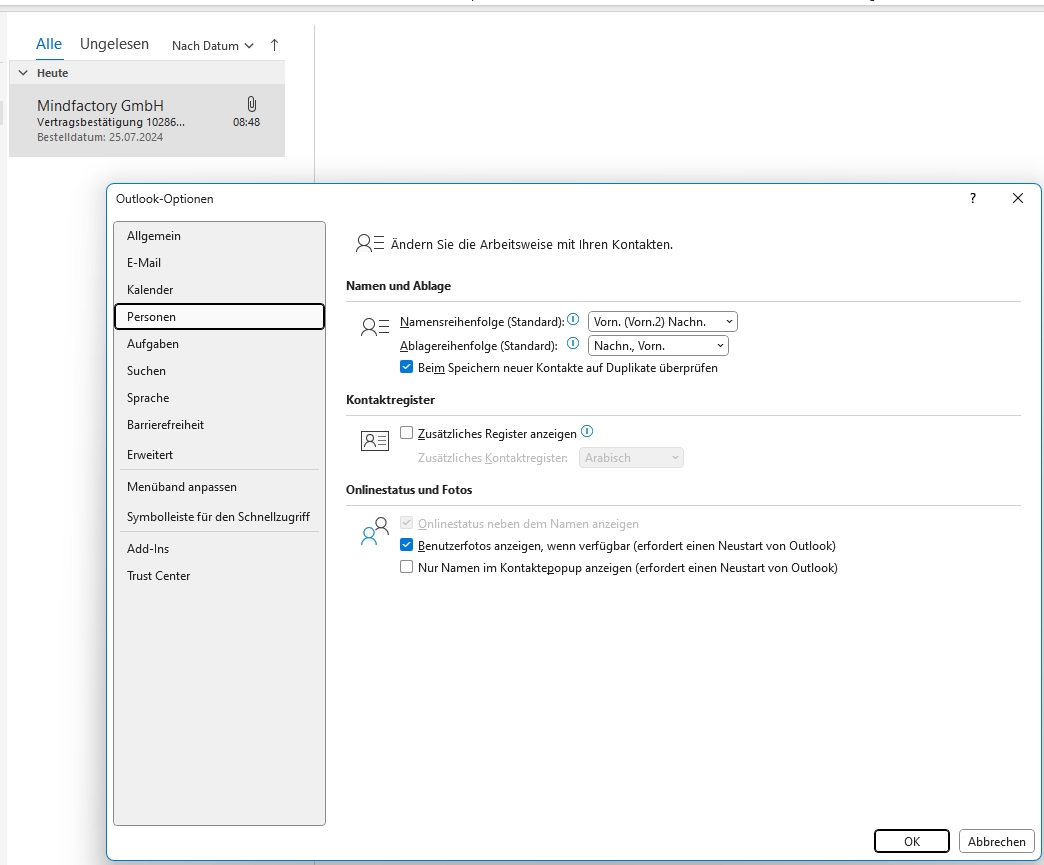Image resolution: width=1044 pixels, height=865 pixels.
Task: Click the attachment paperclip on Mindfactory email
Action: pyautogui.click(x=252, y=104)
